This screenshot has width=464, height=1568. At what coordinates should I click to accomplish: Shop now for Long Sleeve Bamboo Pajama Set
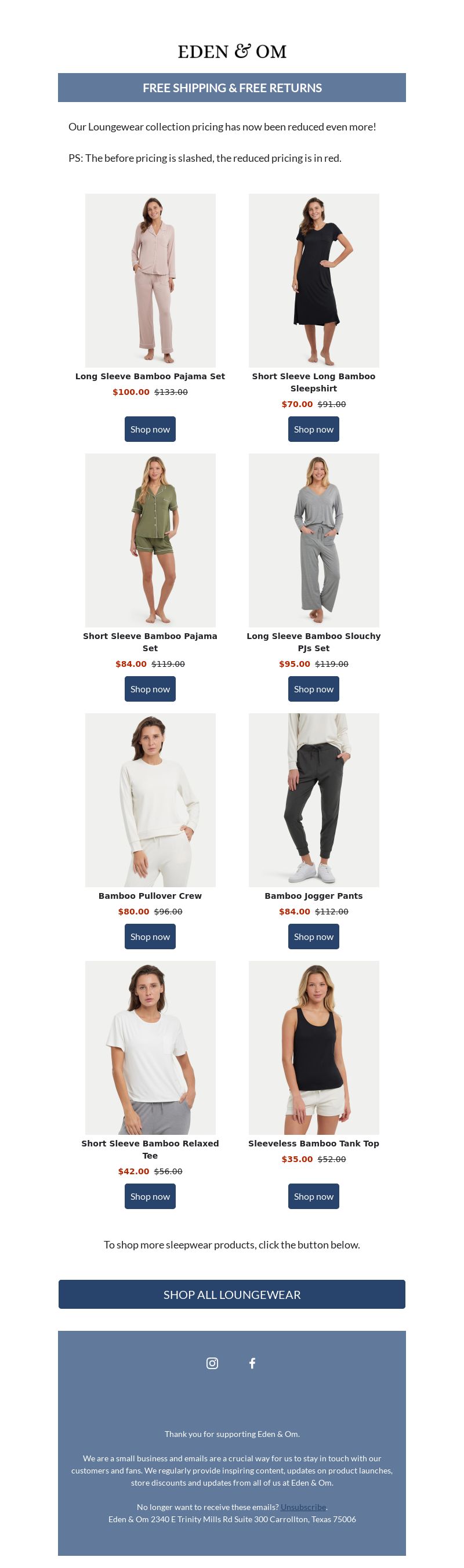tap(150, 429)
